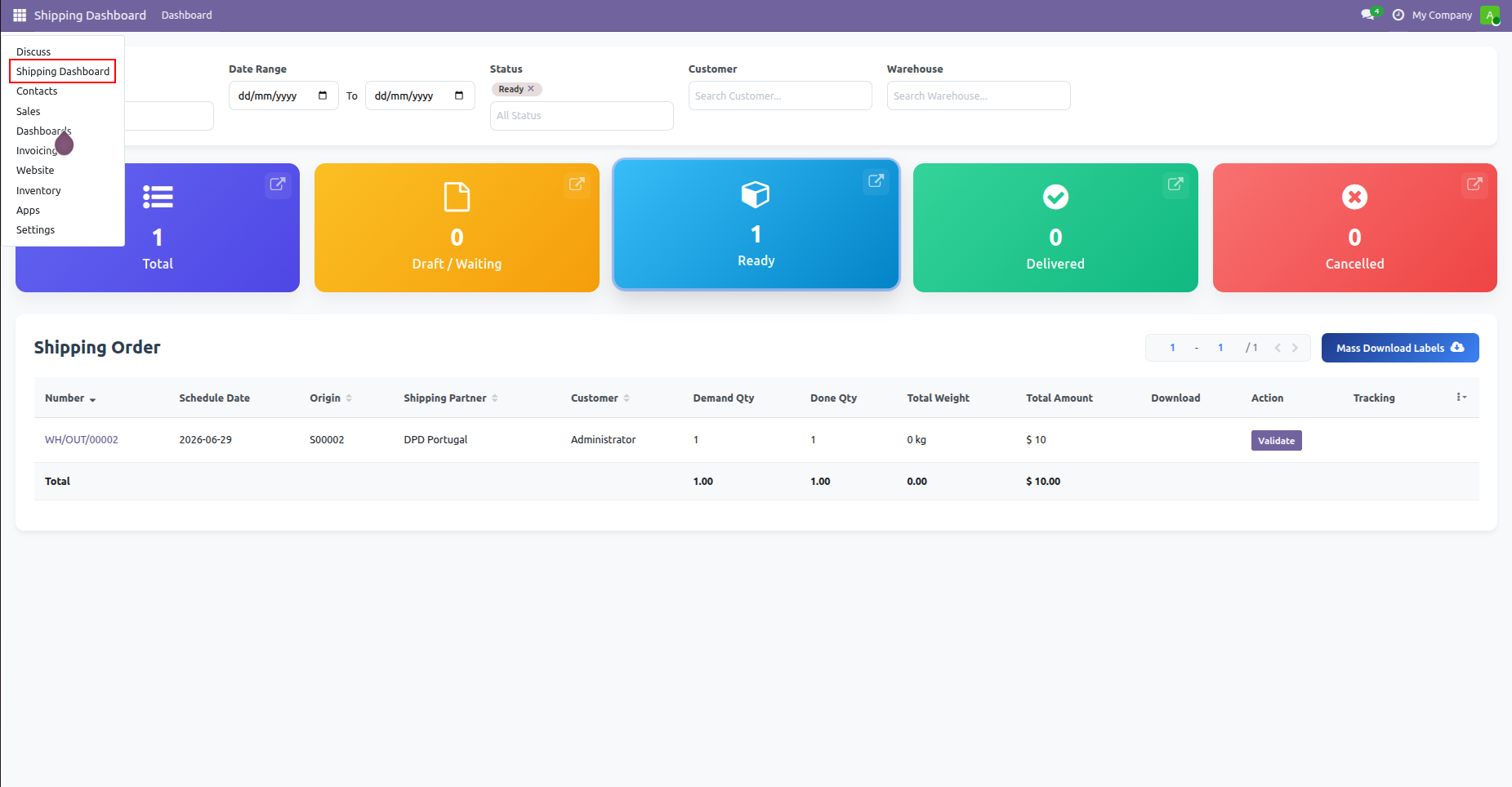1512x787 pixels.
Task: Click Mass Download Labels button
Action: point(1400,348)
